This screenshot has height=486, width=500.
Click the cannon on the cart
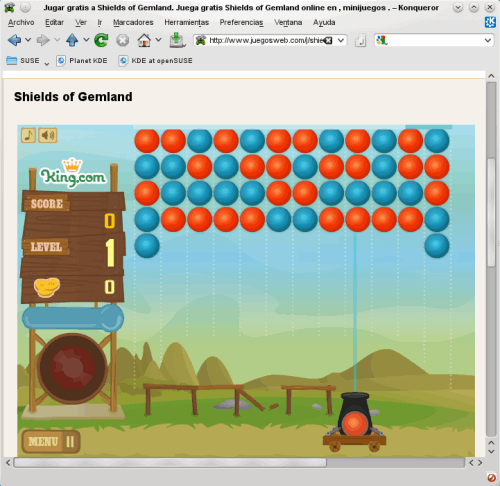tap(354, 422)
